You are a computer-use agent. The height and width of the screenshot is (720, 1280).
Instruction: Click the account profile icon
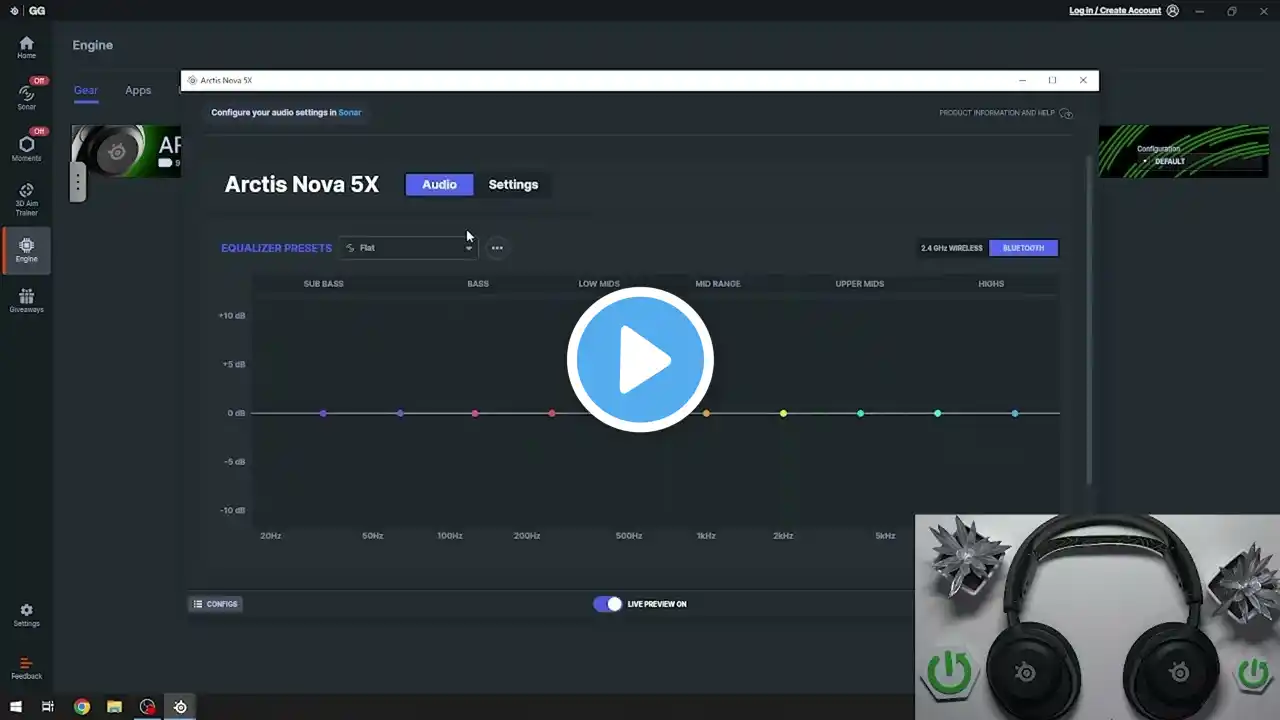pos(1173,11)
